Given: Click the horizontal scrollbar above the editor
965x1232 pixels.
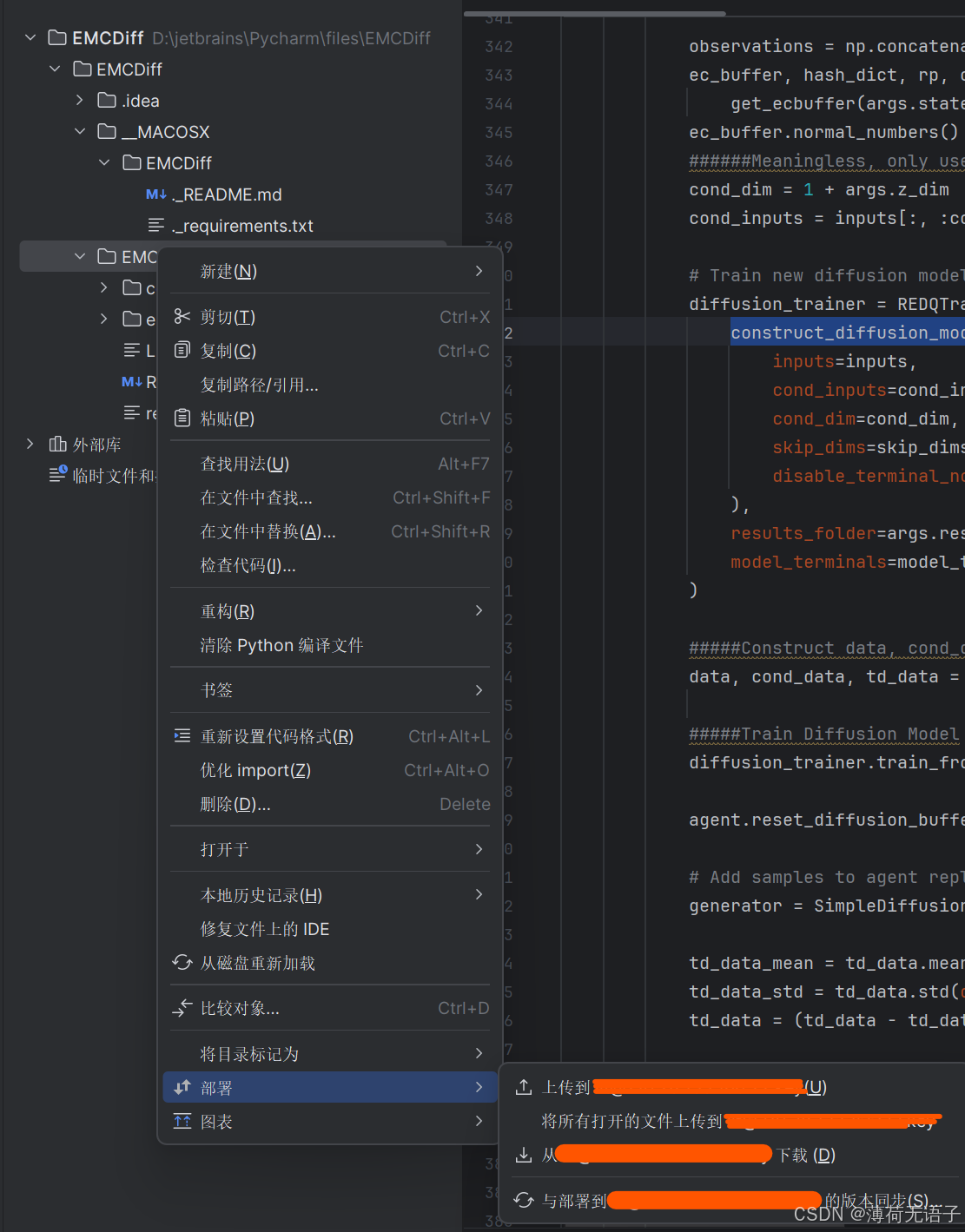Looking at the screenshot, I should point(595,14).
